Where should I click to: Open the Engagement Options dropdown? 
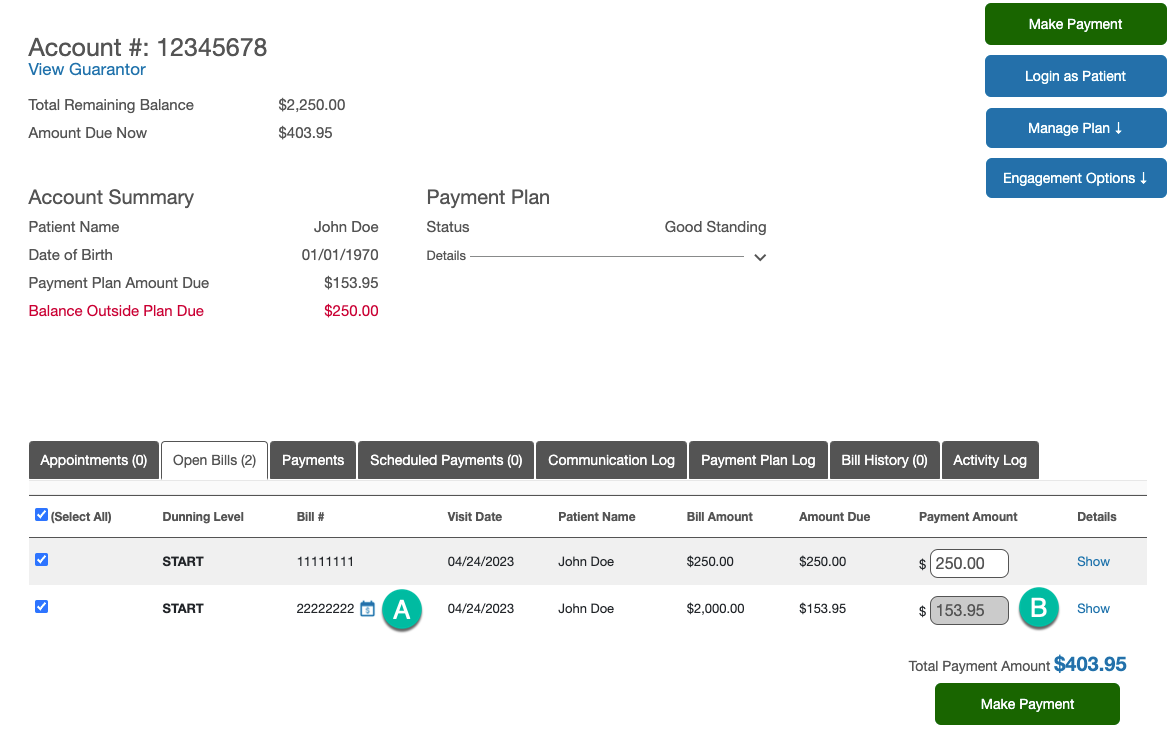(x=1075, y=178)
